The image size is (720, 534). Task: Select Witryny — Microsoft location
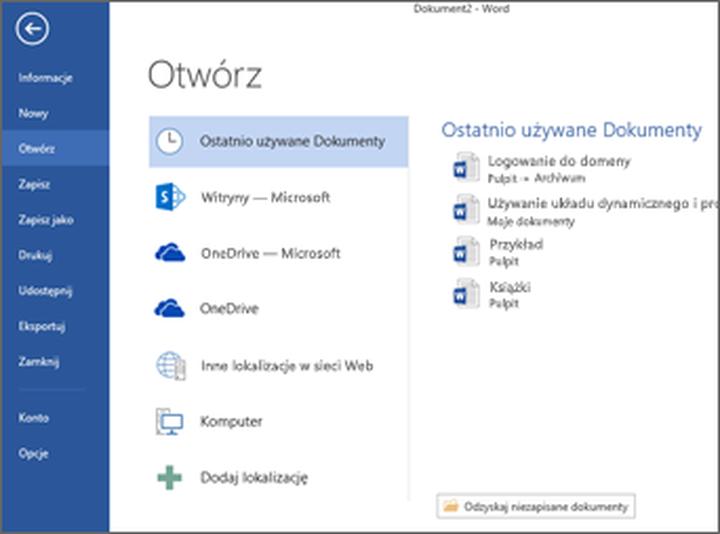[265, 197]
